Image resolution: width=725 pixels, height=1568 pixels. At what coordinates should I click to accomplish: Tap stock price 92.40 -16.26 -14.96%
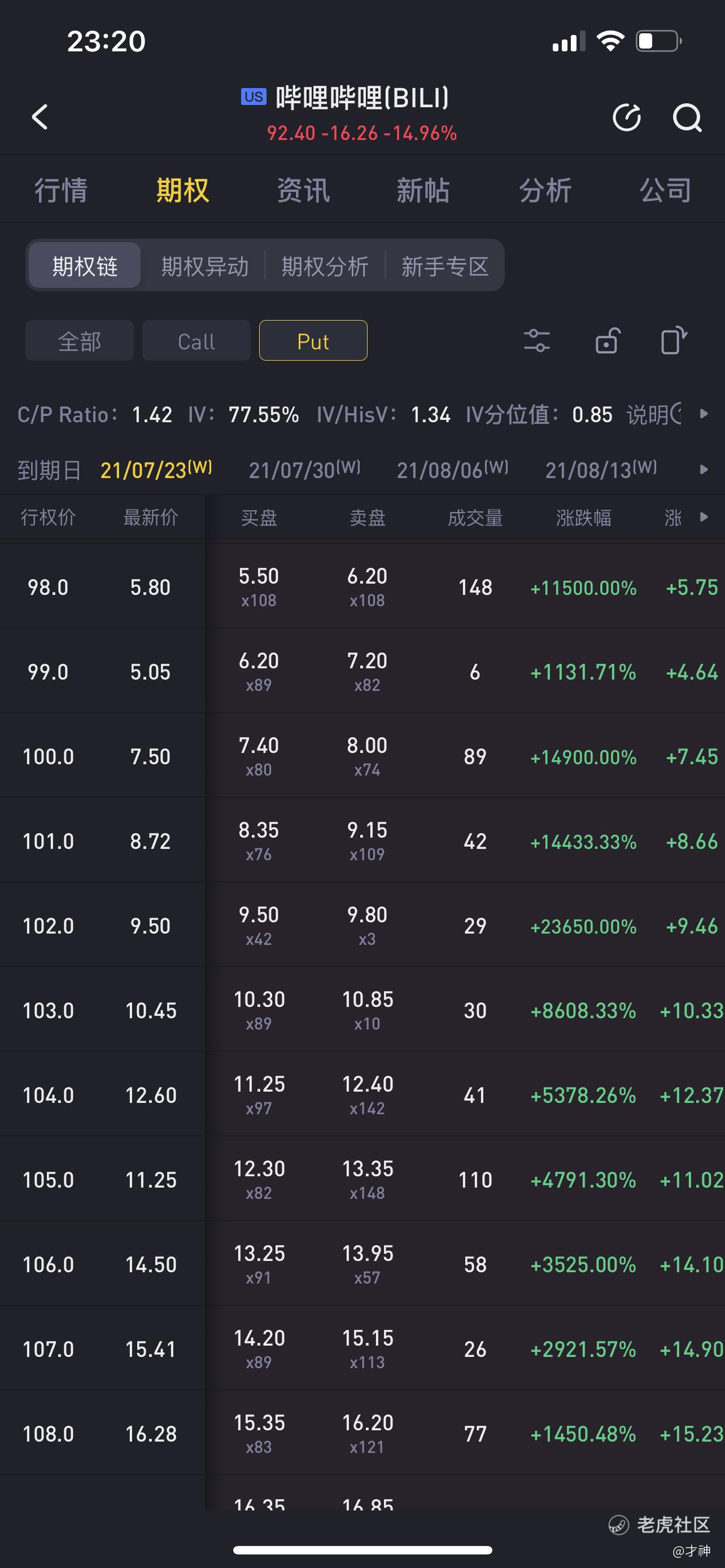pyautogui.click(x=361, y=133)
